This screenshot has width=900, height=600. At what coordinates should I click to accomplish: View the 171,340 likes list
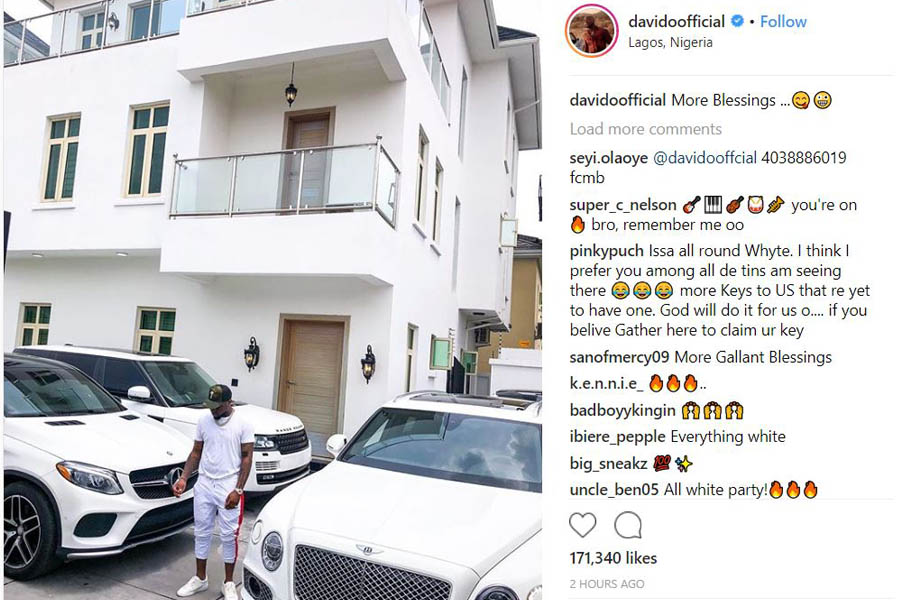[x=613, y=558]
